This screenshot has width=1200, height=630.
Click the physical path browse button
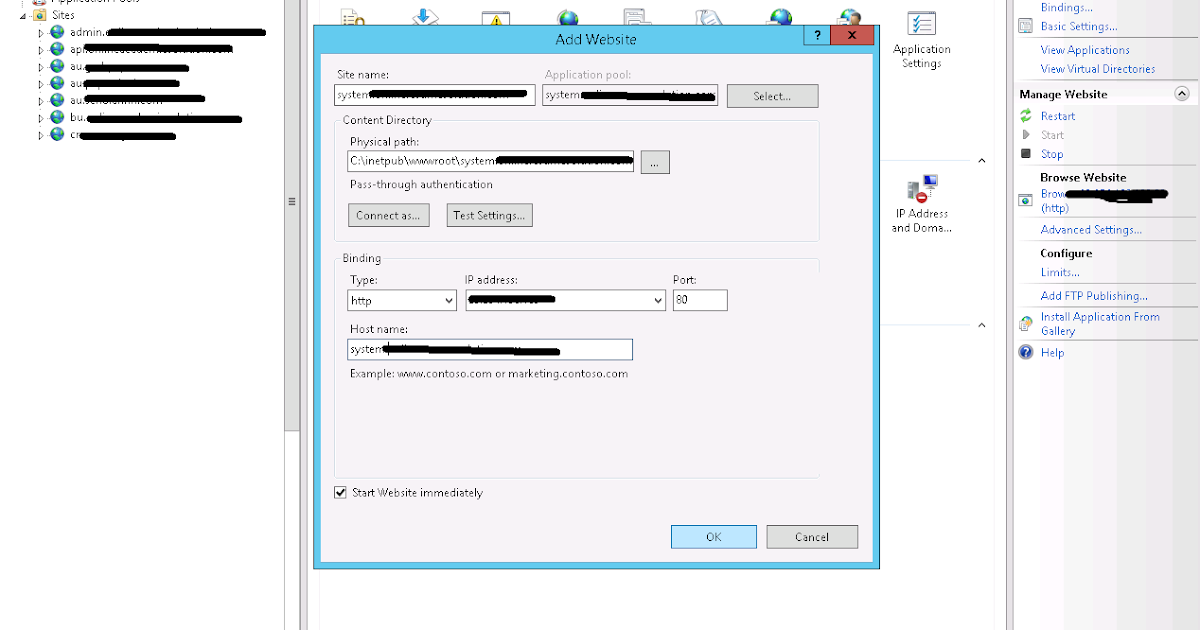[655, 161]
